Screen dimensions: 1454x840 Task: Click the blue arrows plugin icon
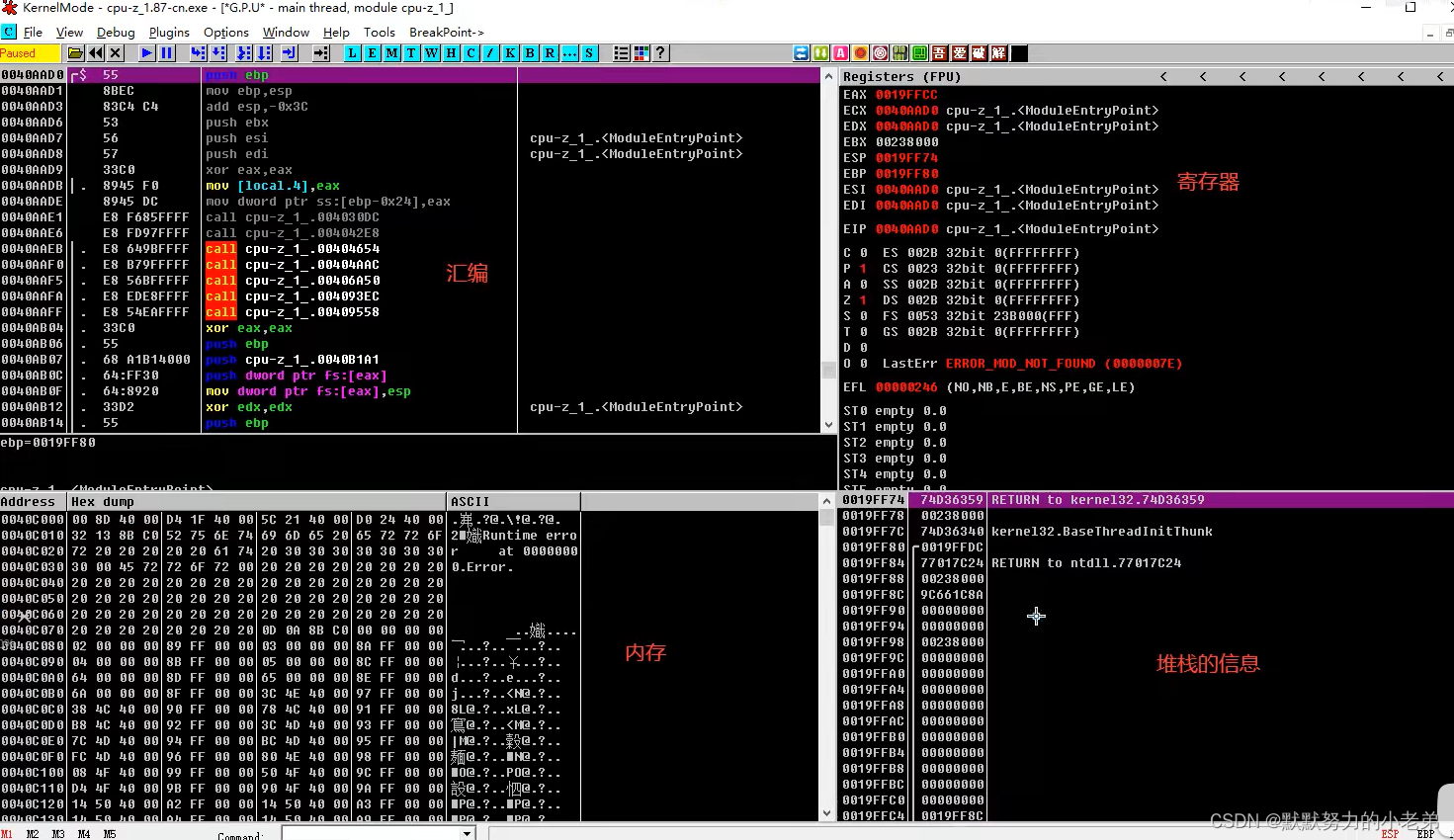(802, 53)
